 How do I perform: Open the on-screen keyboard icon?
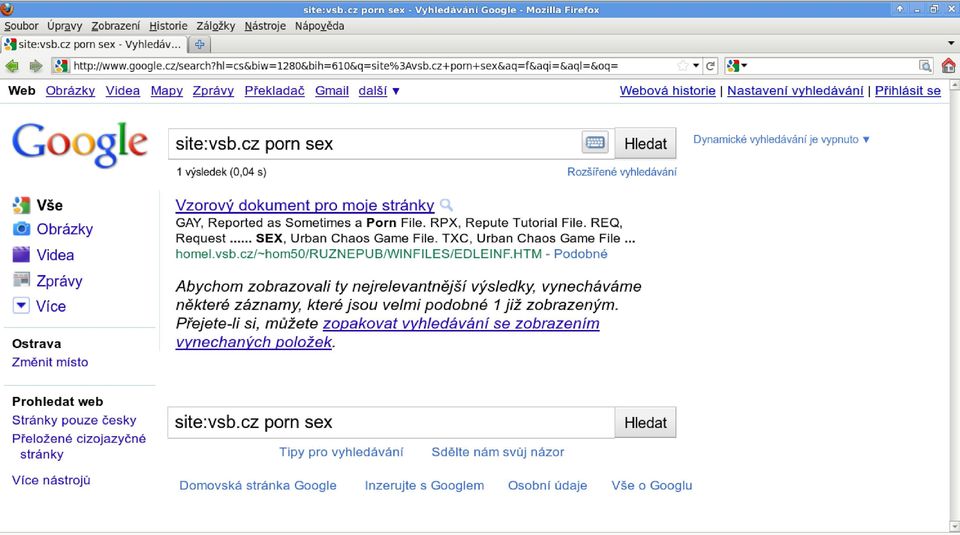[x=594, y=143]
